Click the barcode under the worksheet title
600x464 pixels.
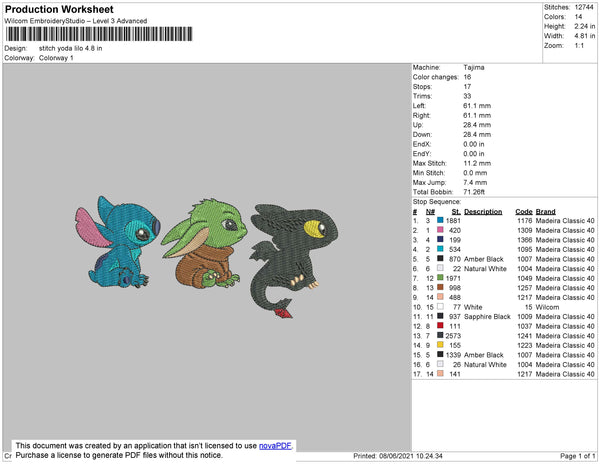(99, 34)
